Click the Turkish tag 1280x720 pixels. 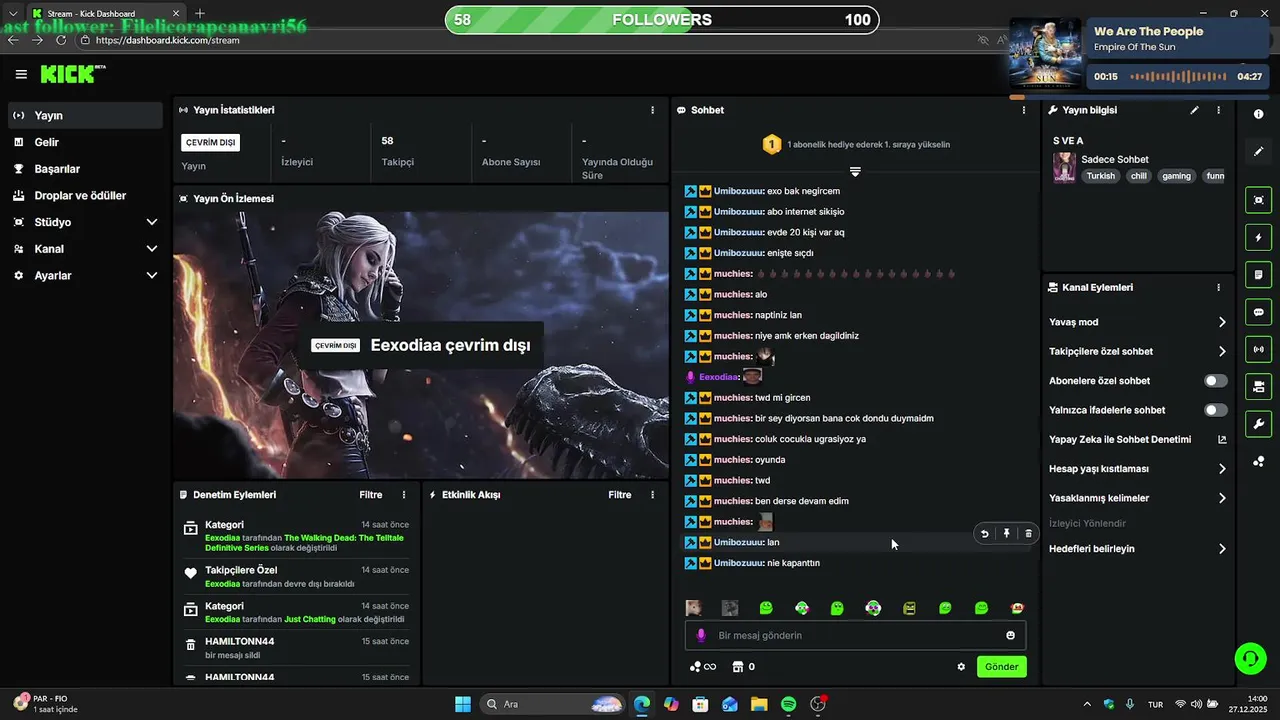(1100, 176)
